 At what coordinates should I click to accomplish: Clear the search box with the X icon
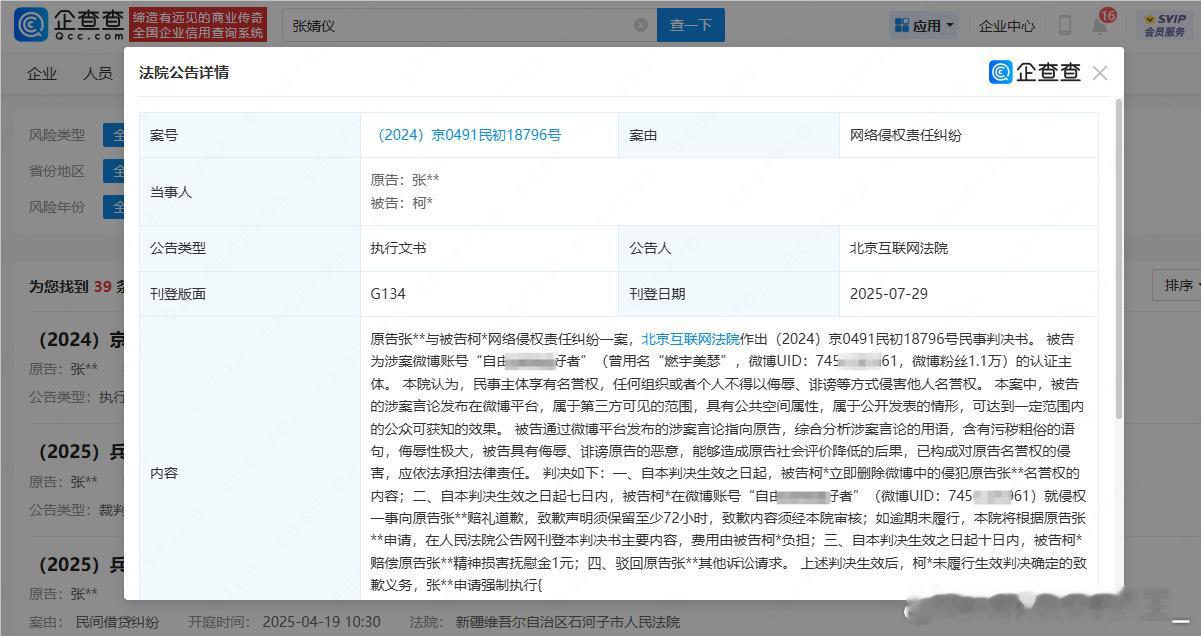click(x=641, y=25)
